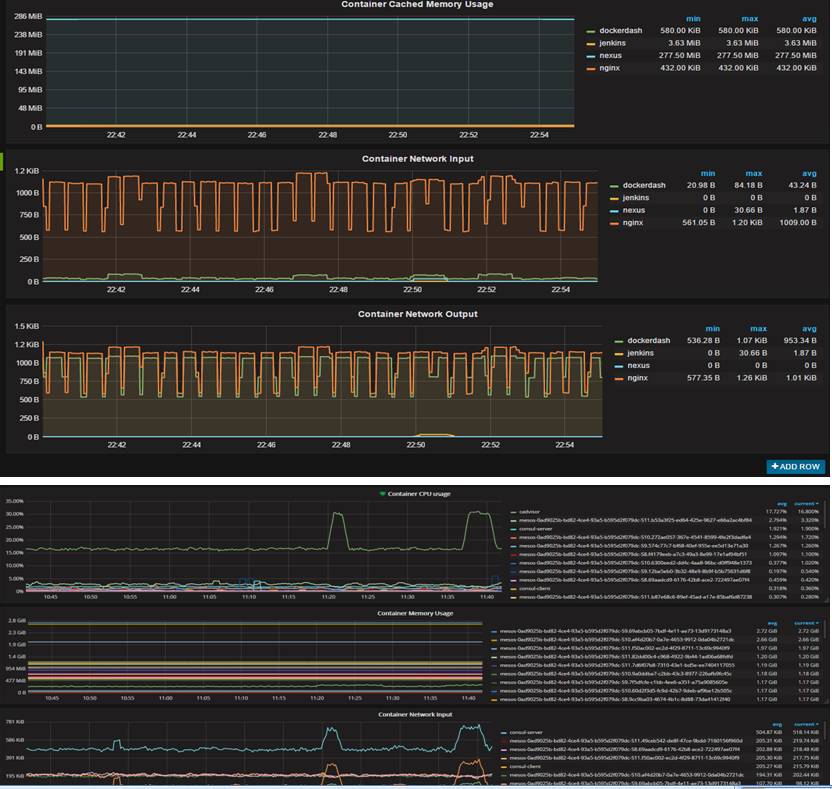This screenshot has height=789, width=832.
Task: Sort Memory Usage legend by avg column
Action: (x=773, y=623)
